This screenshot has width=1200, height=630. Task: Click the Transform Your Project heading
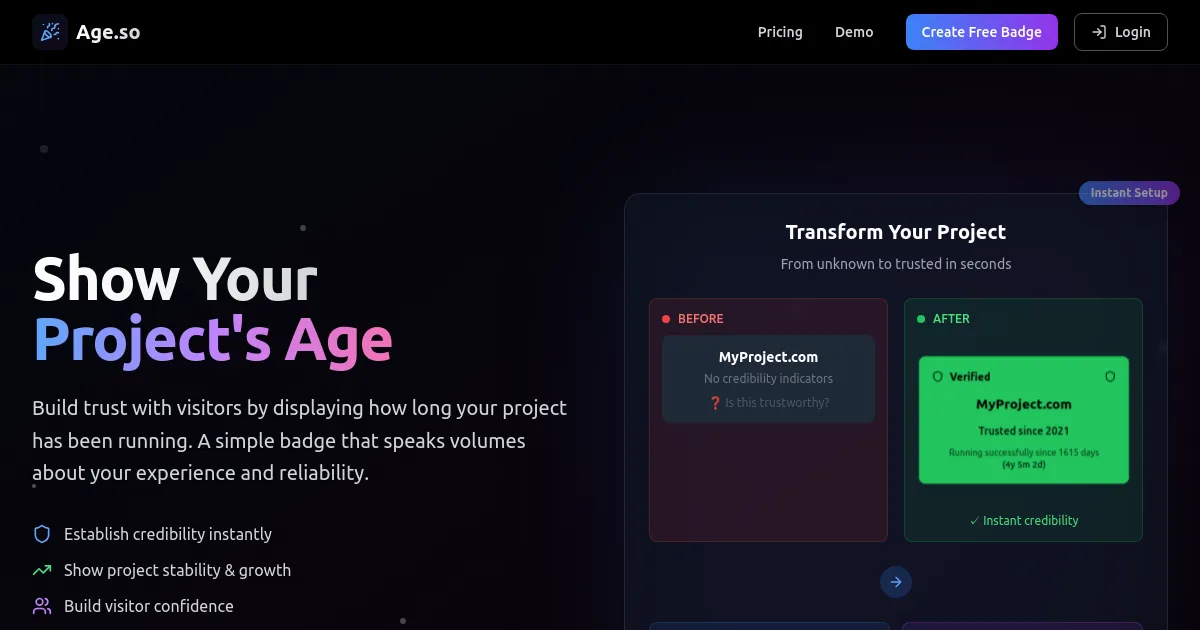click(895, 232)
